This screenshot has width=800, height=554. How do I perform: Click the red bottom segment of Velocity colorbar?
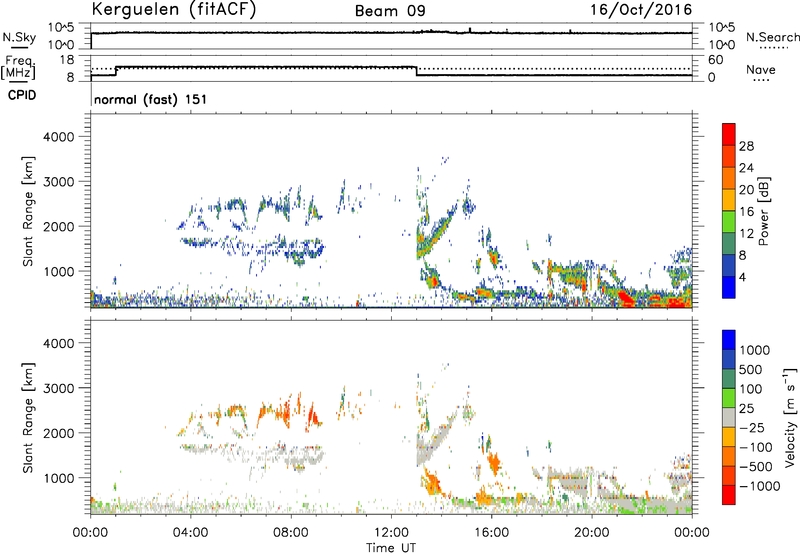pos(729,495)
